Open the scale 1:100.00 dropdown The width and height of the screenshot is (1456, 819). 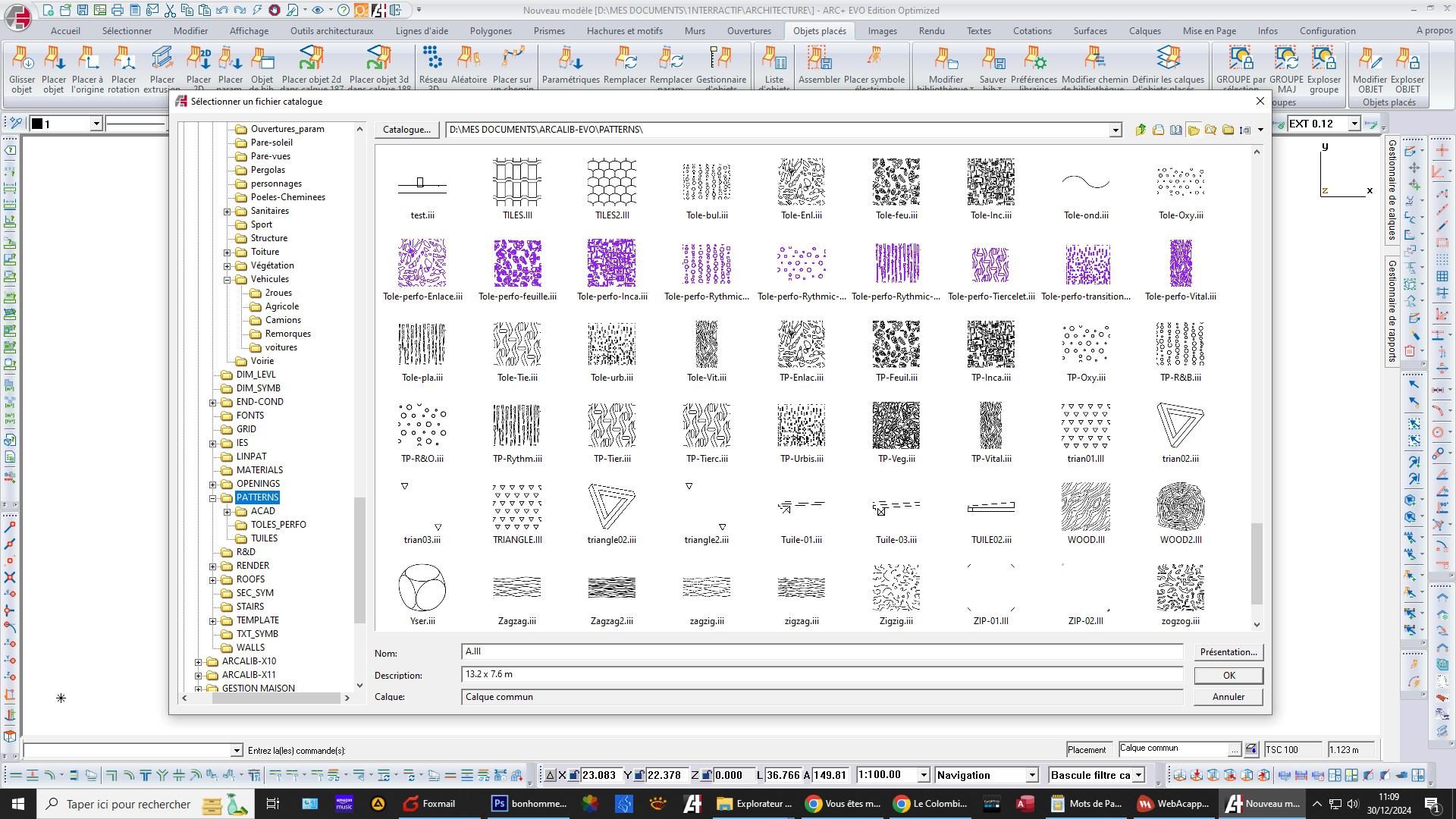(924, 775)
